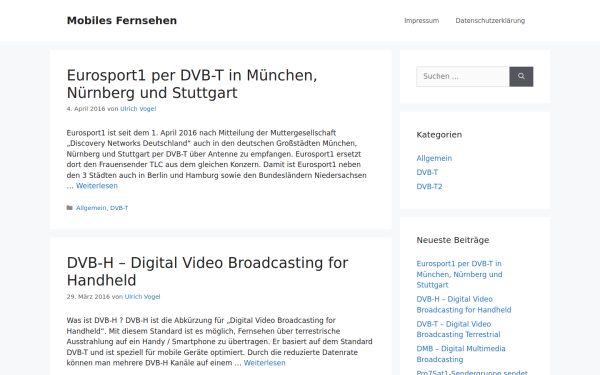Viewport: 600px width, 375px height.
Task: Open Datenschutzerklärung in the navigation
Action: tap(490, 21)
